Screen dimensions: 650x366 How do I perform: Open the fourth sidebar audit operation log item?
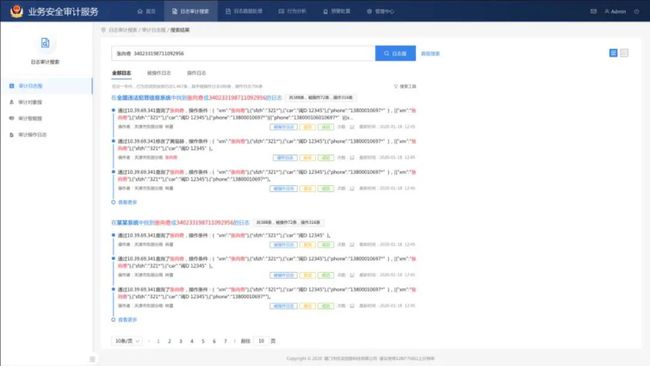click(46, 135)
